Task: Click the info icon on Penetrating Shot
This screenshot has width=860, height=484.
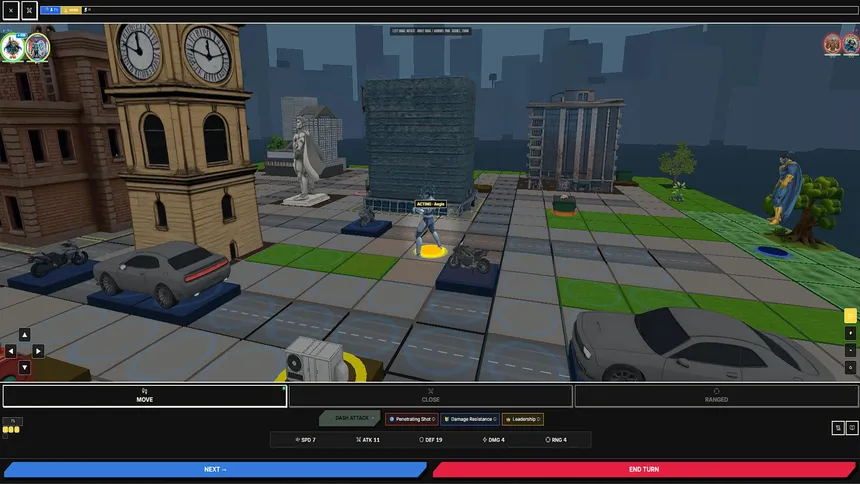Action: pos(434,419)
